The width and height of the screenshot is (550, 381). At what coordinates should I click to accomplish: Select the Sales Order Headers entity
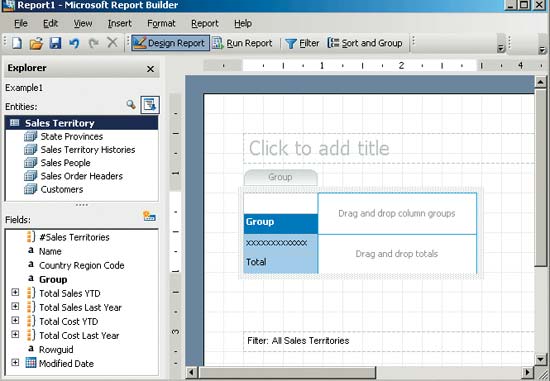pyautogui.click(x=81, y=176)
